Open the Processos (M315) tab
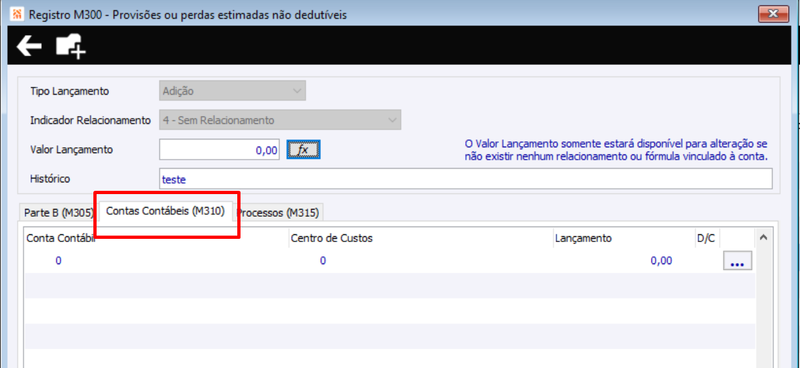 pyautogui.click(x=279, y=213)
